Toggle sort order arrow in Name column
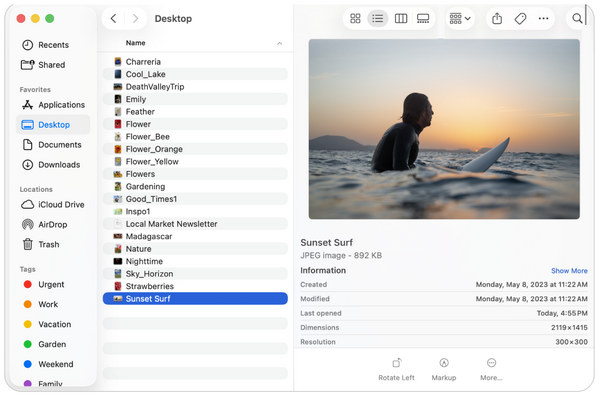Image resolution: width=600 pixels, height=397 pixels. click(x=279, y=43)
